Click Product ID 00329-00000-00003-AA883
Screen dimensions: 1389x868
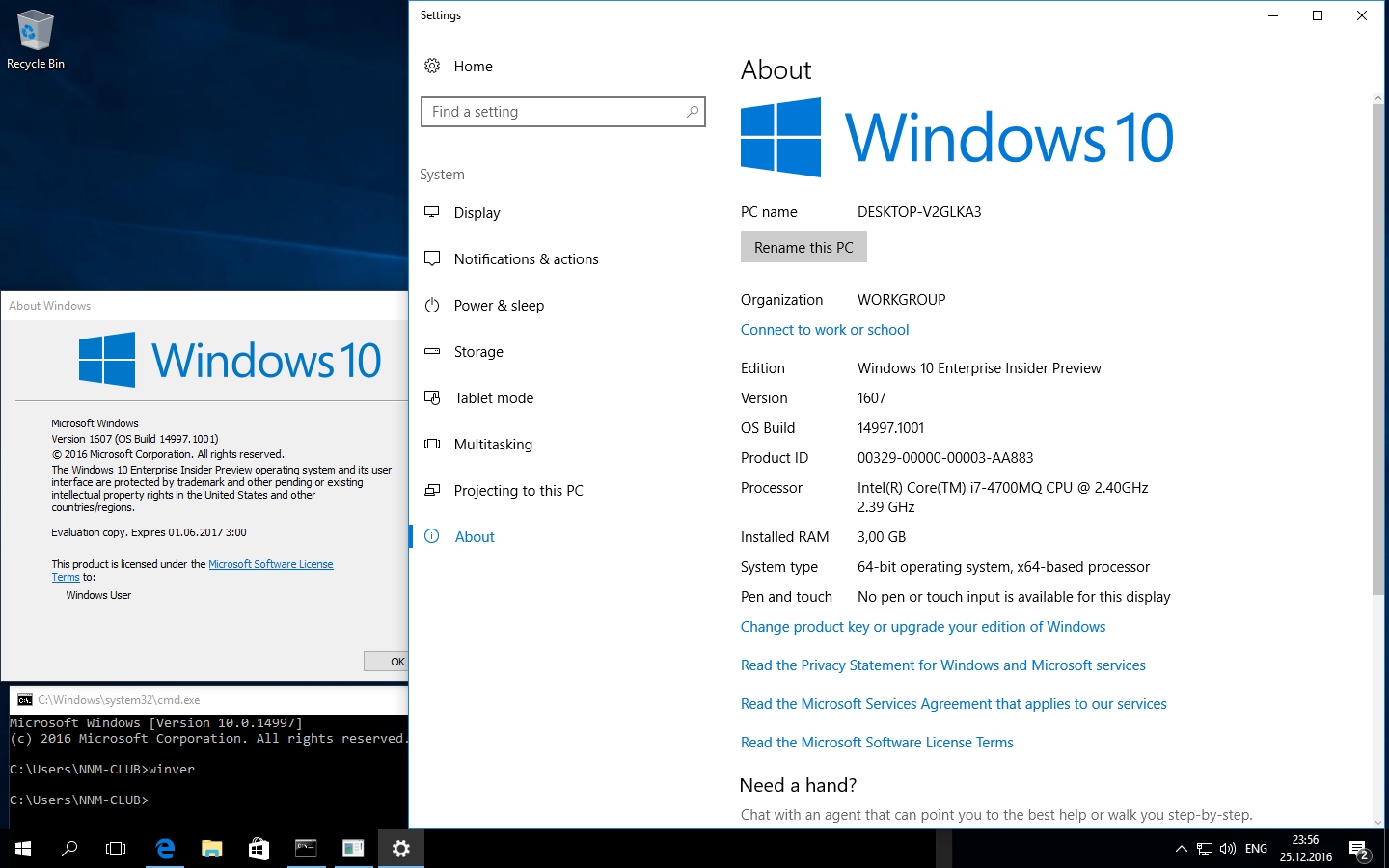(945, 458)
